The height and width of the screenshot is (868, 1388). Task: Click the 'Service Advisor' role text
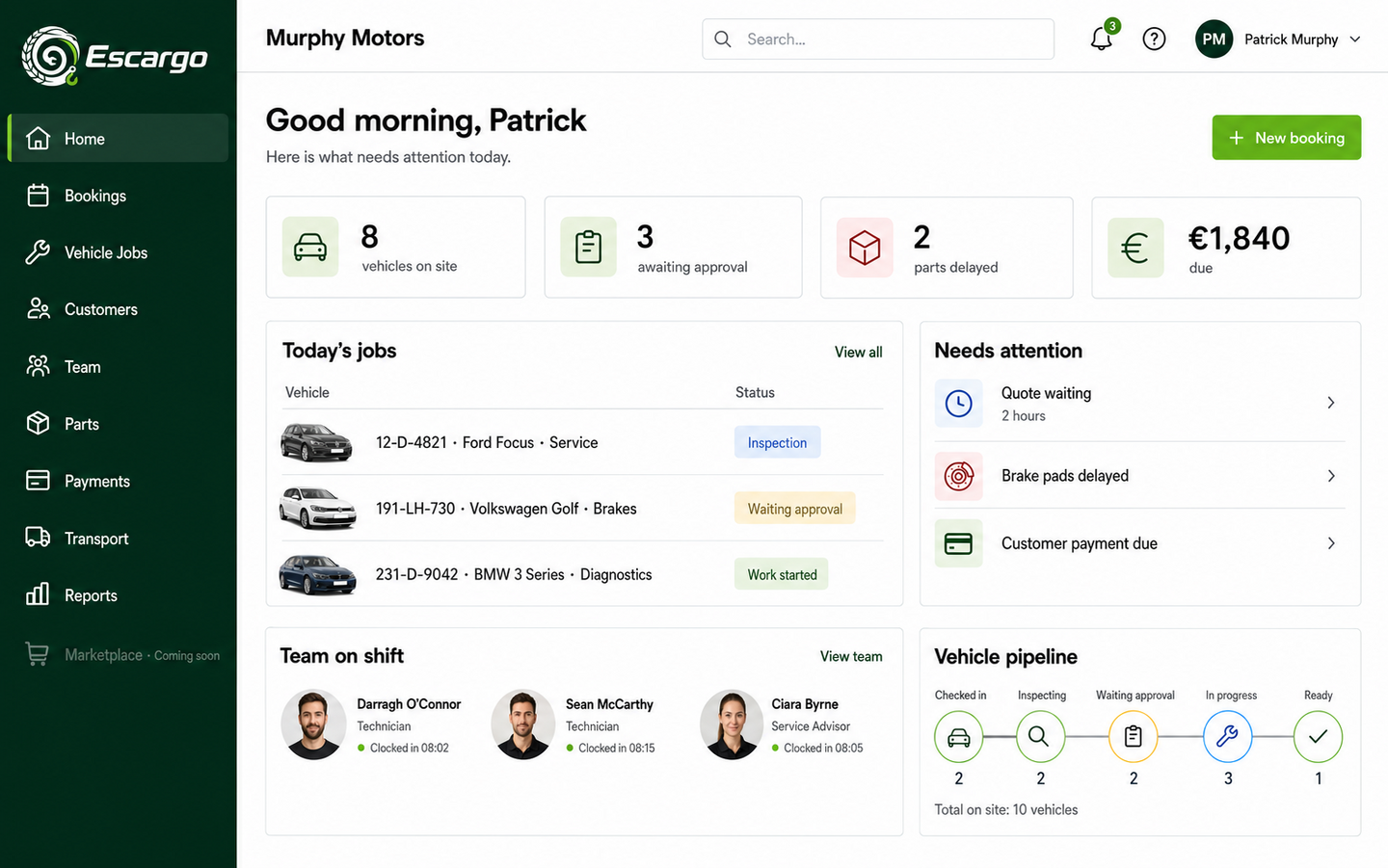pos(811,726)
